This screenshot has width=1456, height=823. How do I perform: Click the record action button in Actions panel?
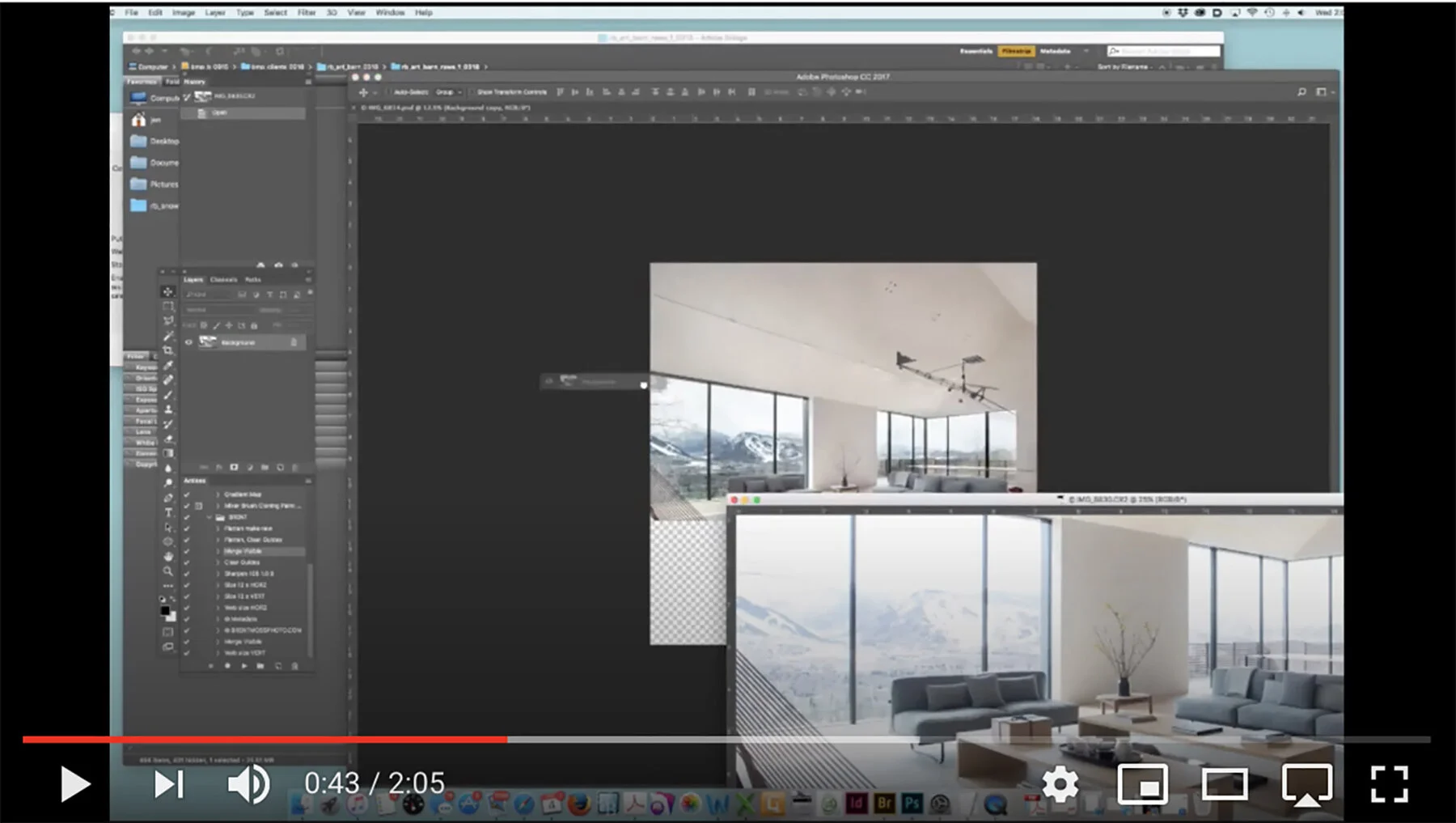[227, 666]
